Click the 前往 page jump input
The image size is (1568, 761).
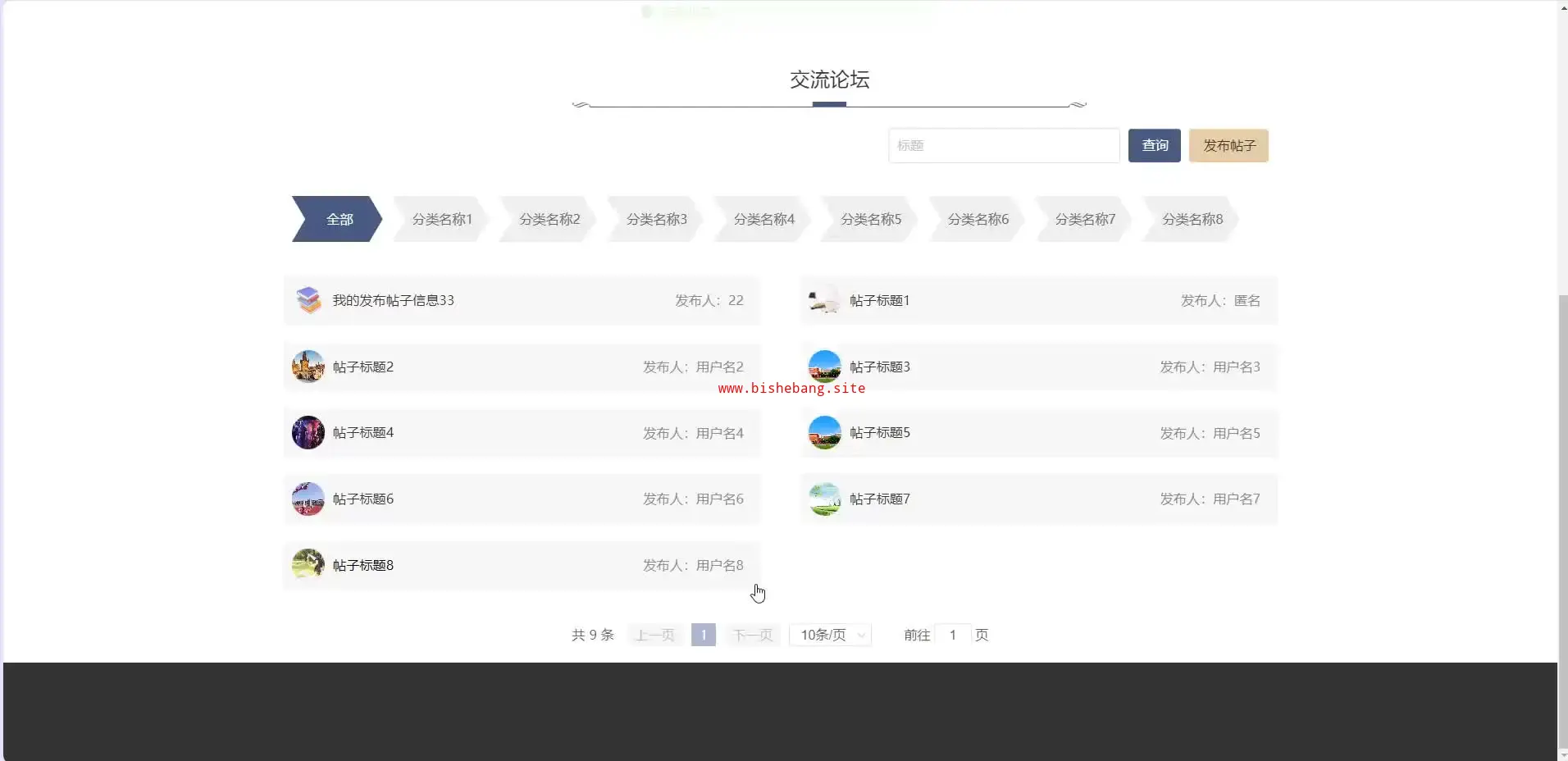tap(953, 635)
